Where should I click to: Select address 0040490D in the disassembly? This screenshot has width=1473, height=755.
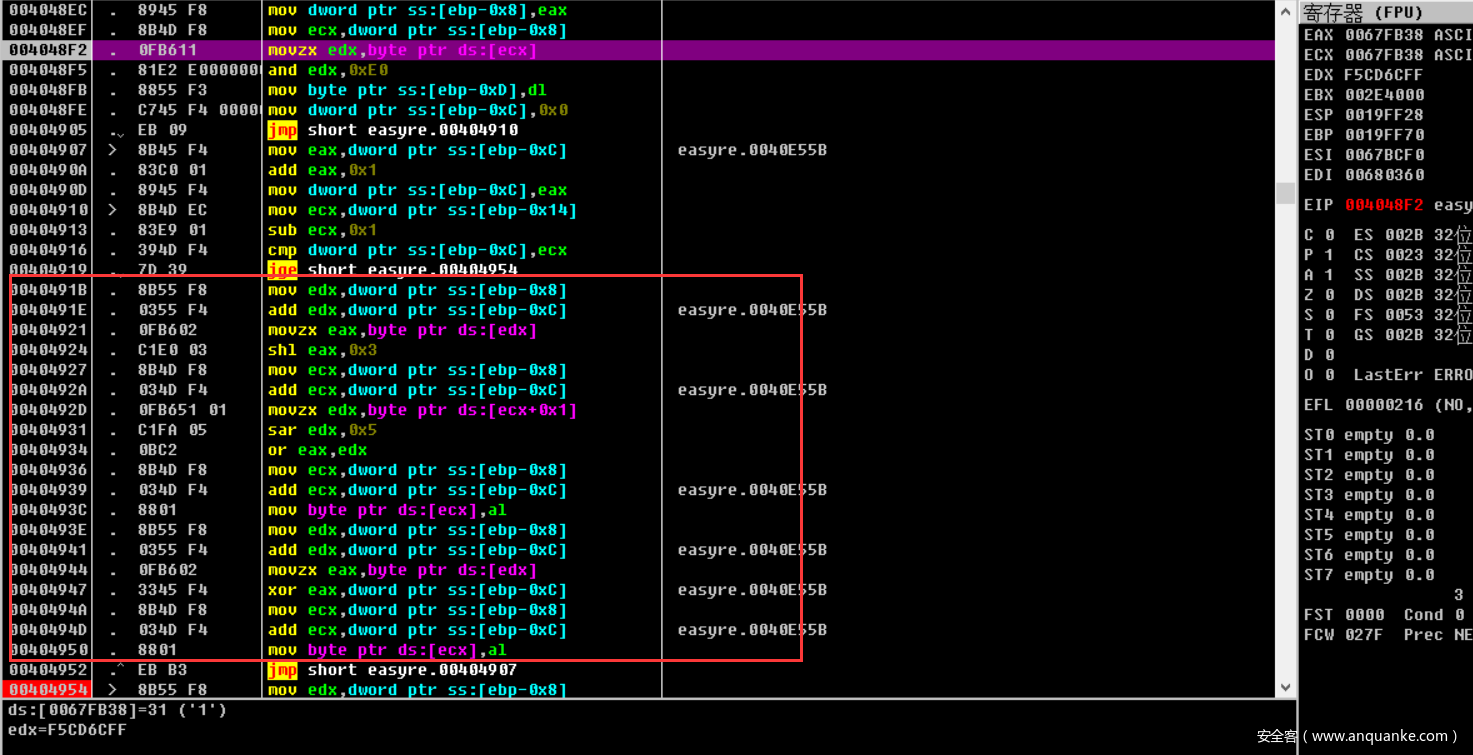[48, 190]
